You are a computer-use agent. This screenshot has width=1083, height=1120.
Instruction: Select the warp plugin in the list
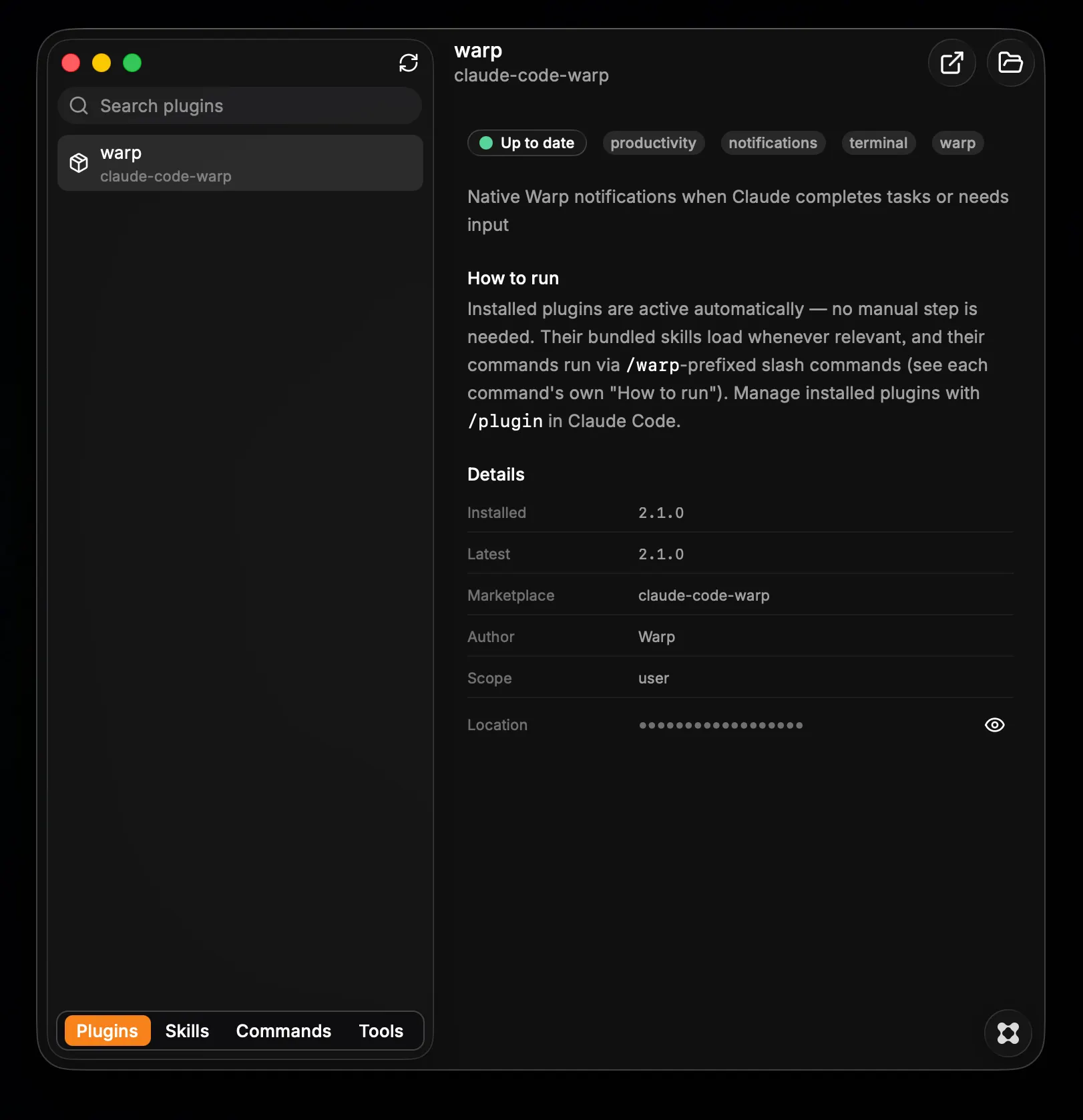pyautogui.click(x=240, y=163)
